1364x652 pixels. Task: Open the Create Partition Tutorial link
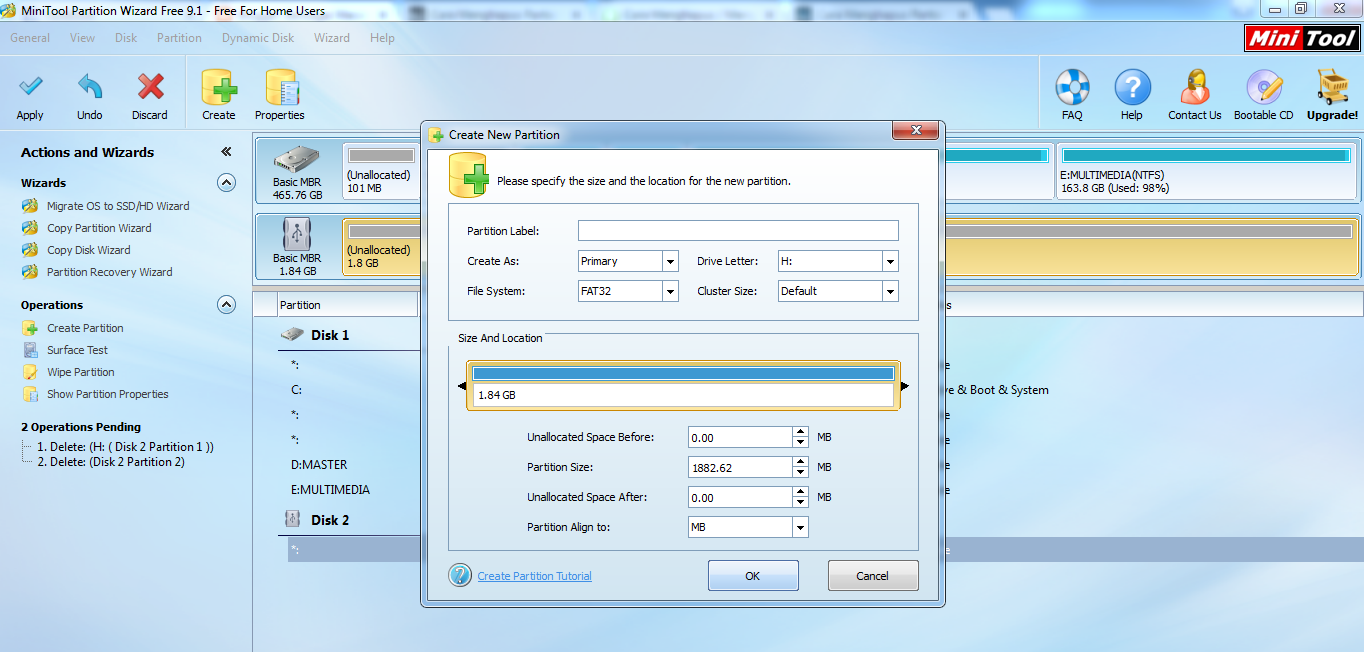(534, 575)
